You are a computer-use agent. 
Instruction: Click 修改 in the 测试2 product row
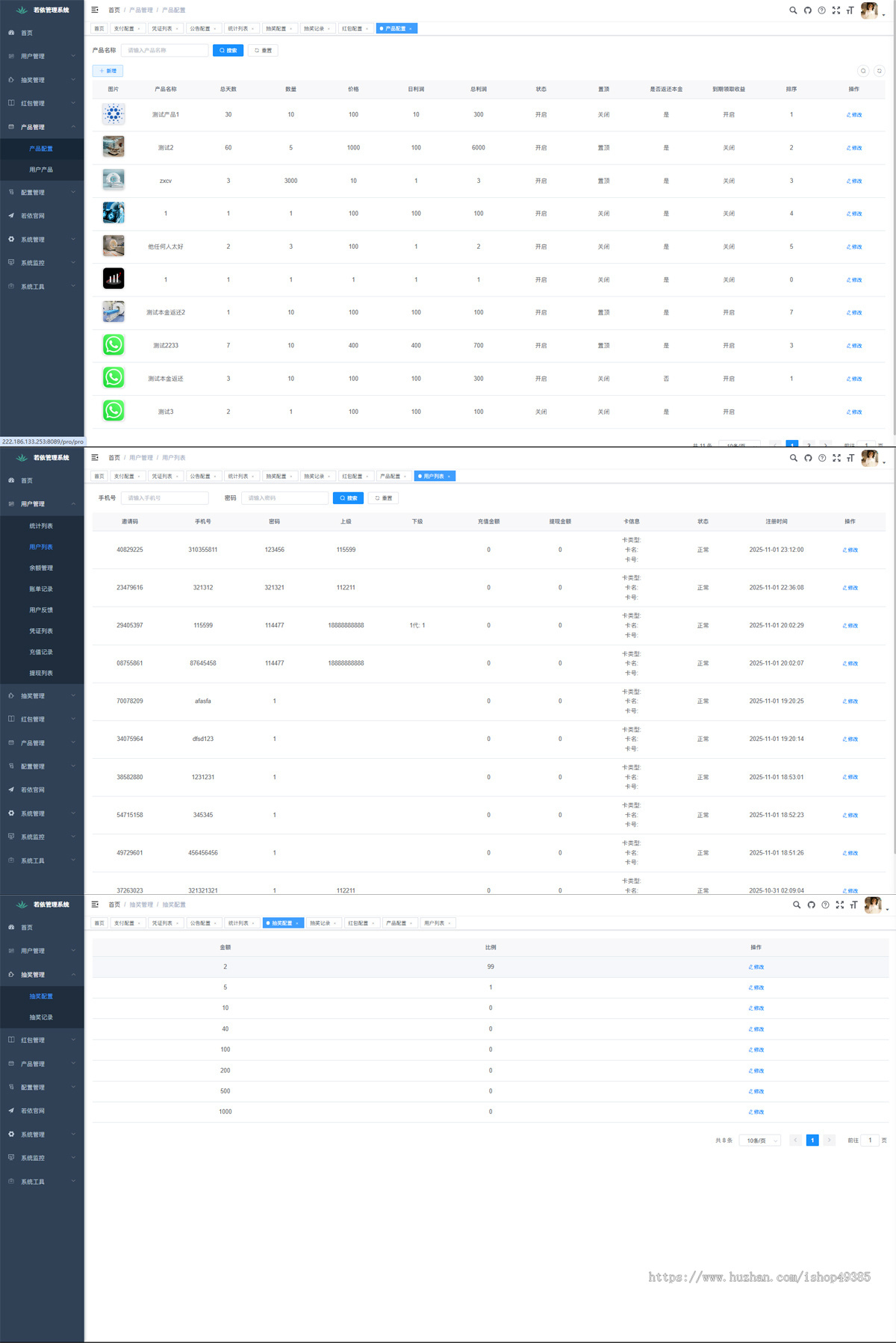coord(854,148)
